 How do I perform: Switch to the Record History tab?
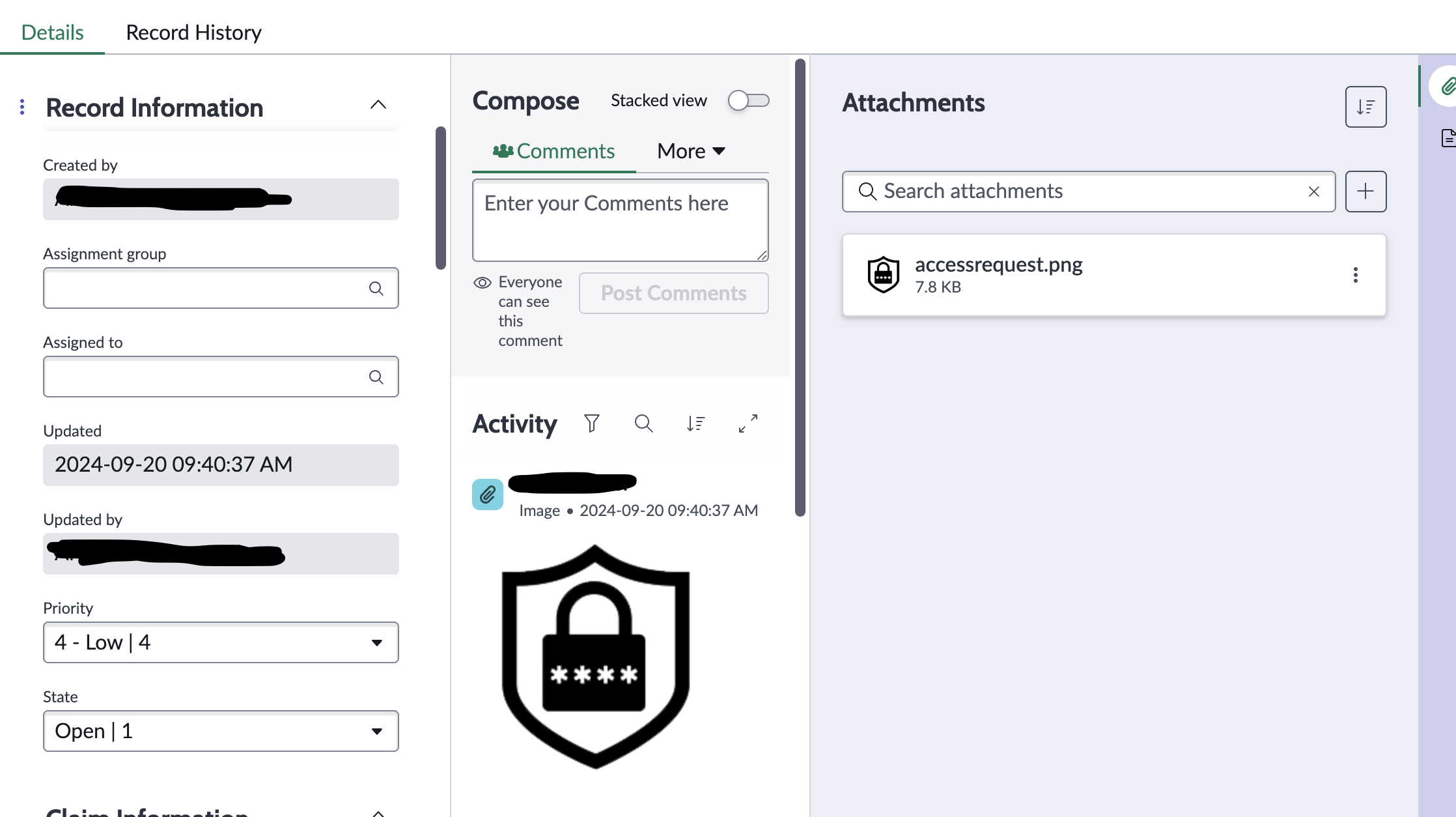click(x=193, y=33)
